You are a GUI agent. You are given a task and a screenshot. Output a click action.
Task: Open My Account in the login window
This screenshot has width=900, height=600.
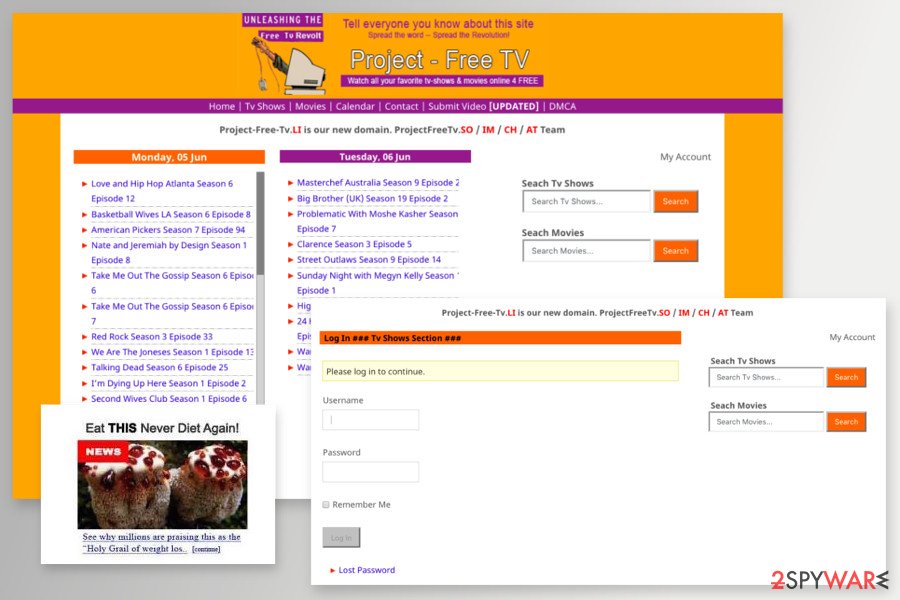(x=852, y=337)
